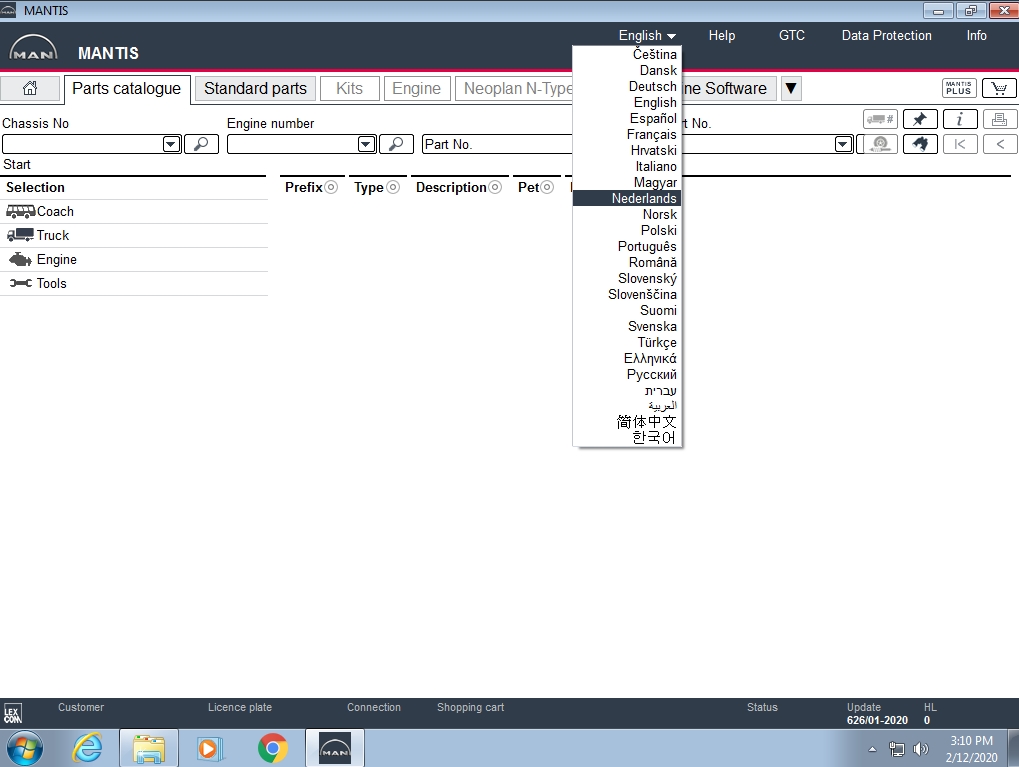Open Help in top bar
The height and width of the screenshot is (767, 1019).
coord(722,36)
